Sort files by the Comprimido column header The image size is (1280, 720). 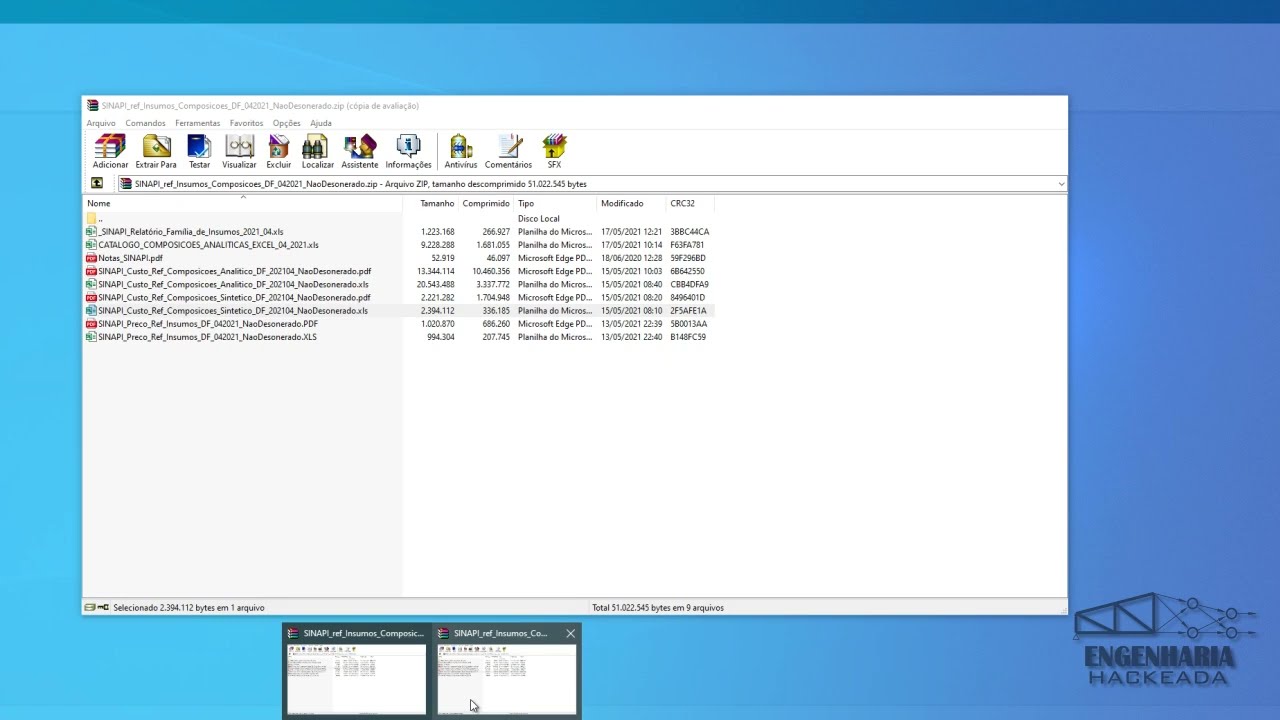pos(486,203)
